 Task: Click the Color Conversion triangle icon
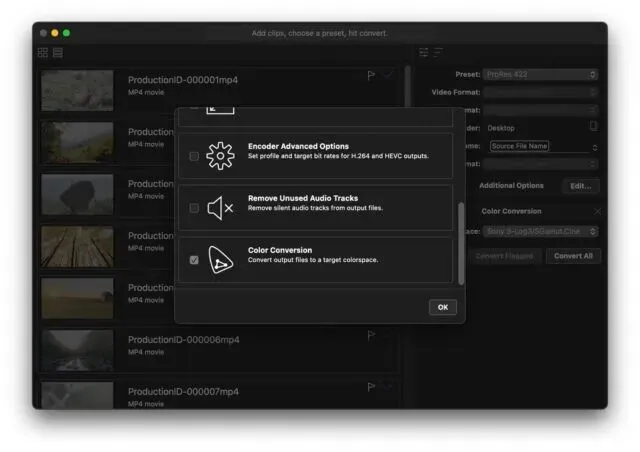point(220,260)
